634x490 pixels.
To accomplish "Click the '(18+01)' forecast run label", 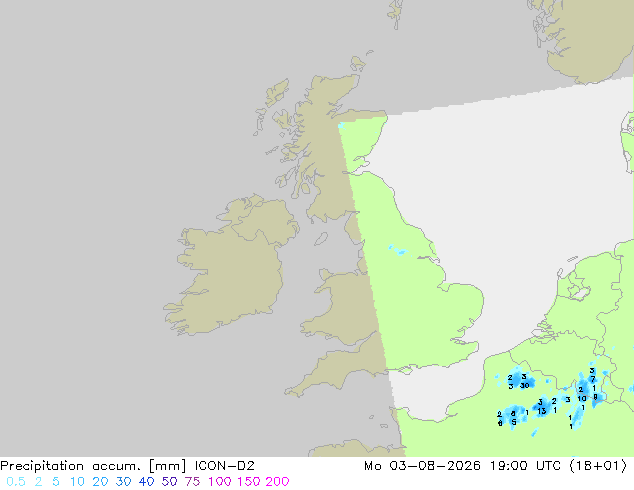I will click(598, 466).
